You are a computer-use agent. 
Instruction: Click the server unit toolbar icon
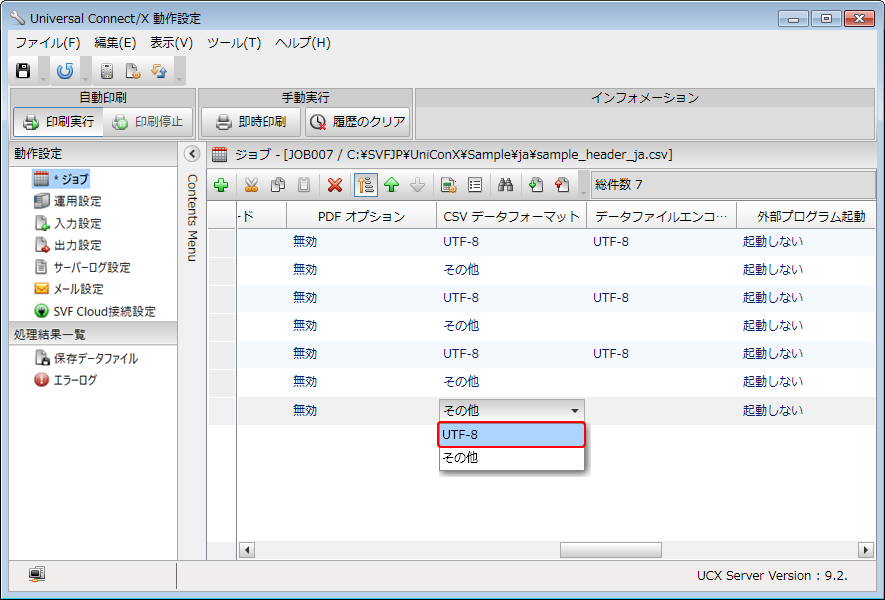(107, 71)
